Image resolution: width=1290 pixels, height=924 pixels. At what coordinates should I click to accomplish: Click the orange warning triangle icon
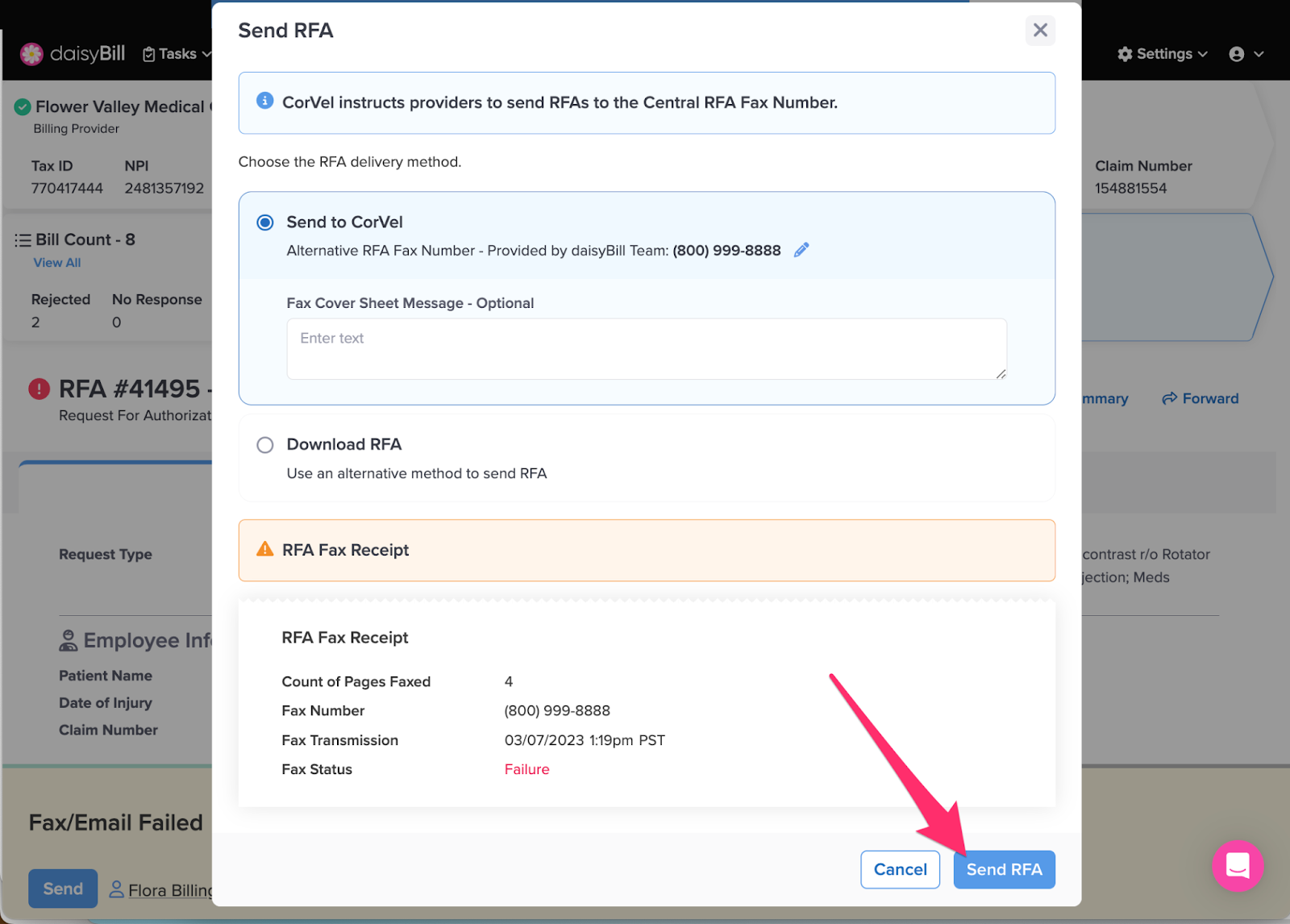264,549
